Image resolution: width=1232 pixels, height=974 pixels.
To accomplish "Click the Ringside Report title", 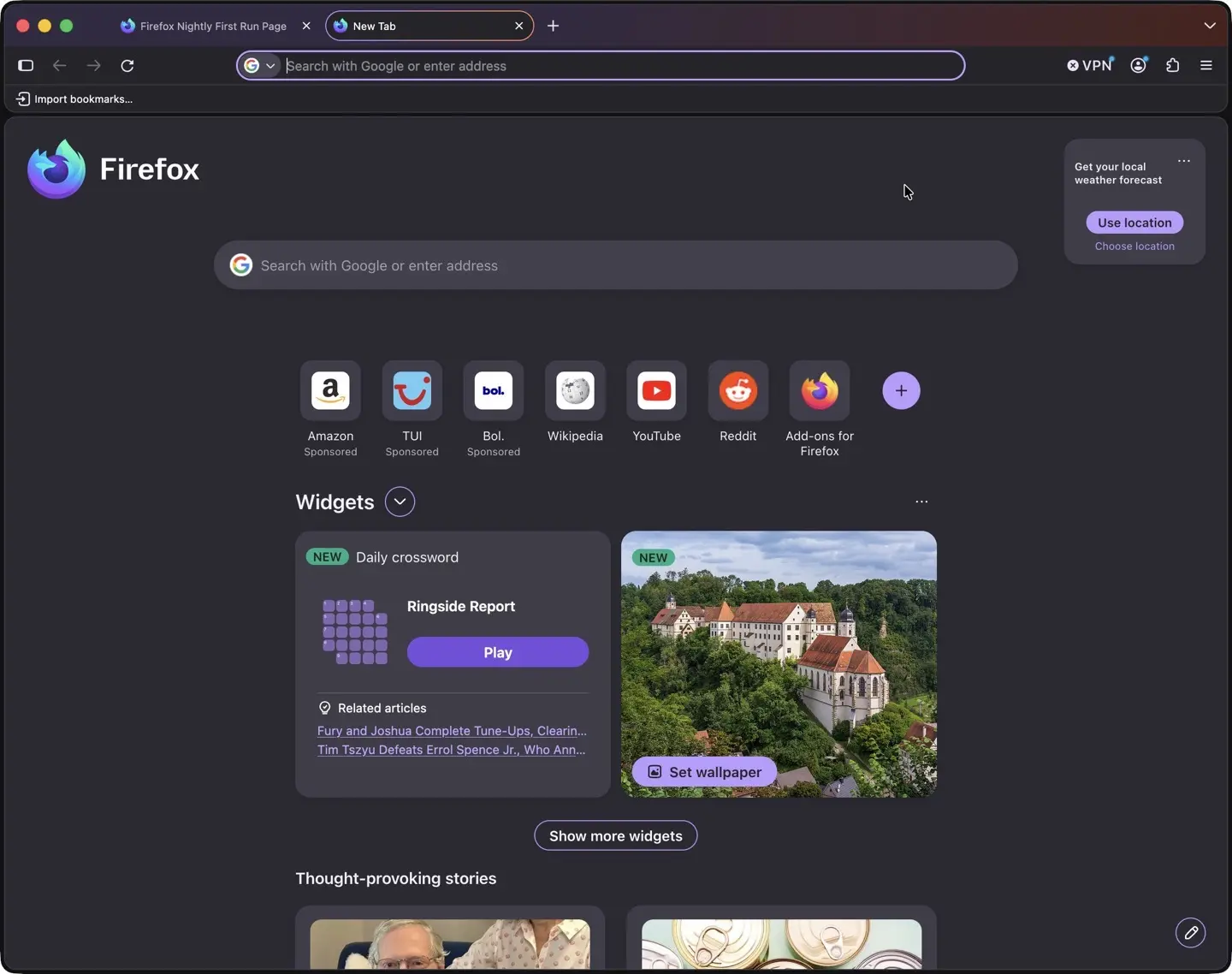I will pos(461,606).
